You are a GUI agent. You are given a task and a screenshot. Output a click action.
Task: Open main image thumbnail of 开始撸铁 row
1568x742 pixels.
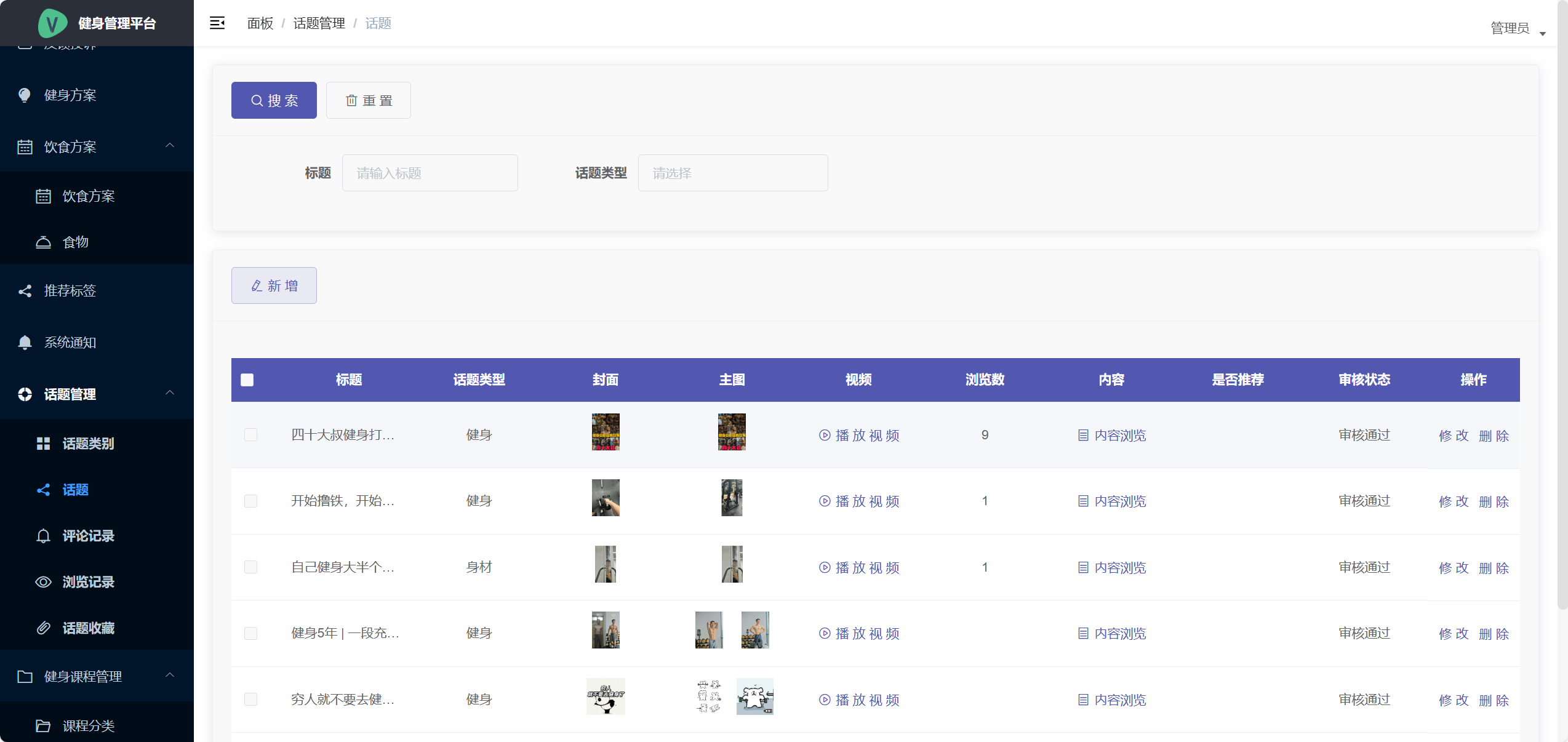tap(732, 498)
